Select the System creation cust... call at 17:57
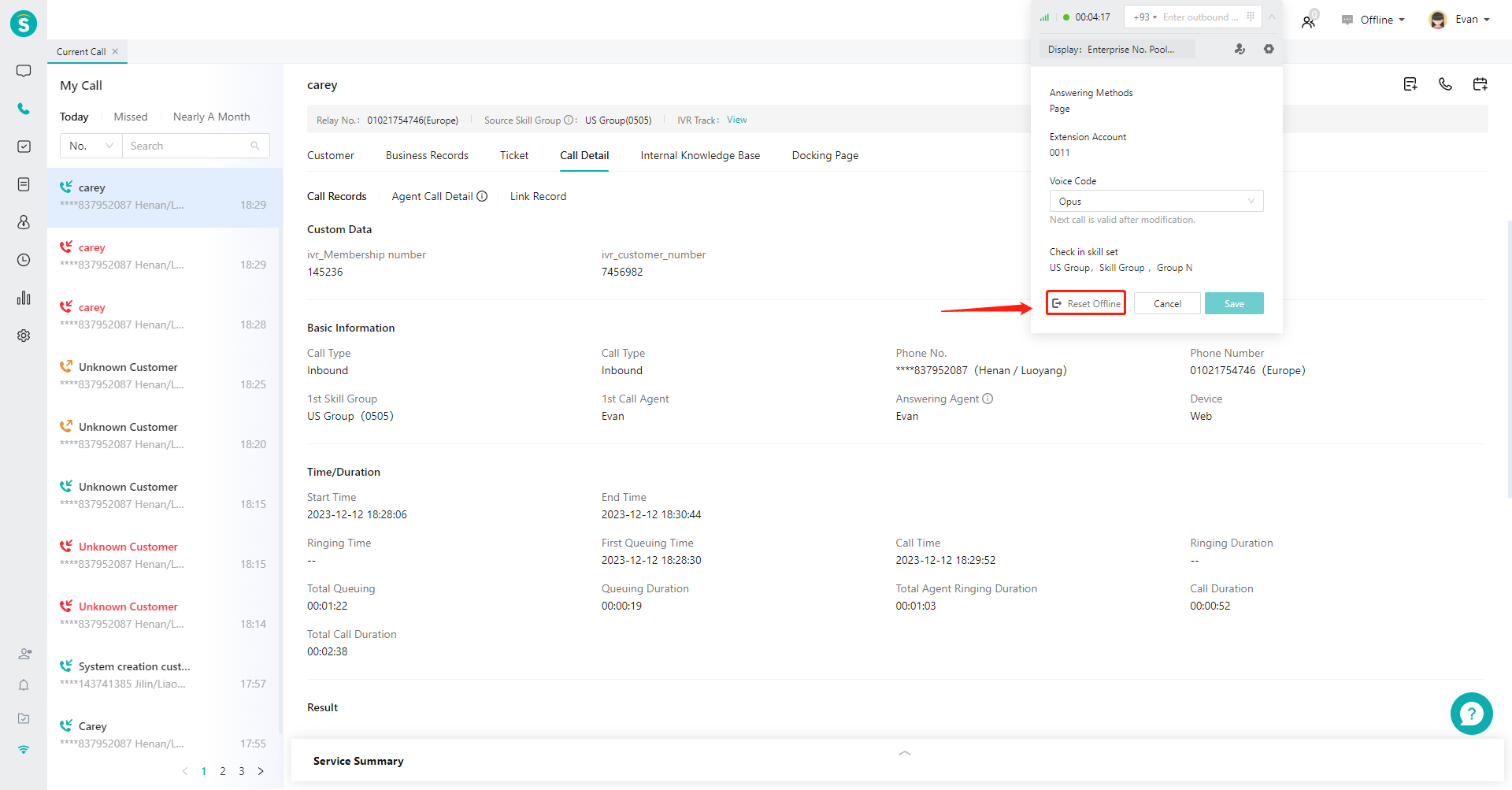The width and height of the screenshot is (1512, 790). 164,675
